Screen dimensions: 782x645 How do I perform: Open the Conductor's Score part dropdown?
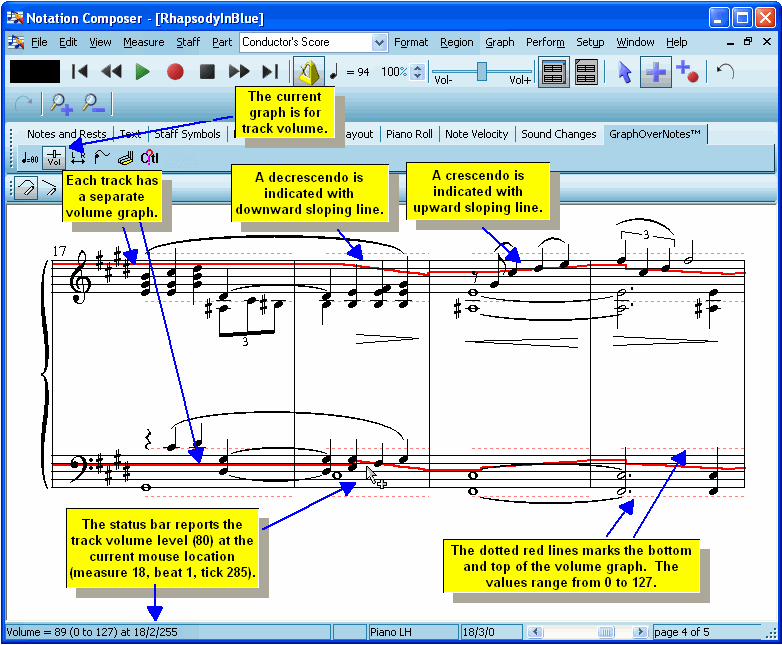pyautogui.click(x=379, y=43)
